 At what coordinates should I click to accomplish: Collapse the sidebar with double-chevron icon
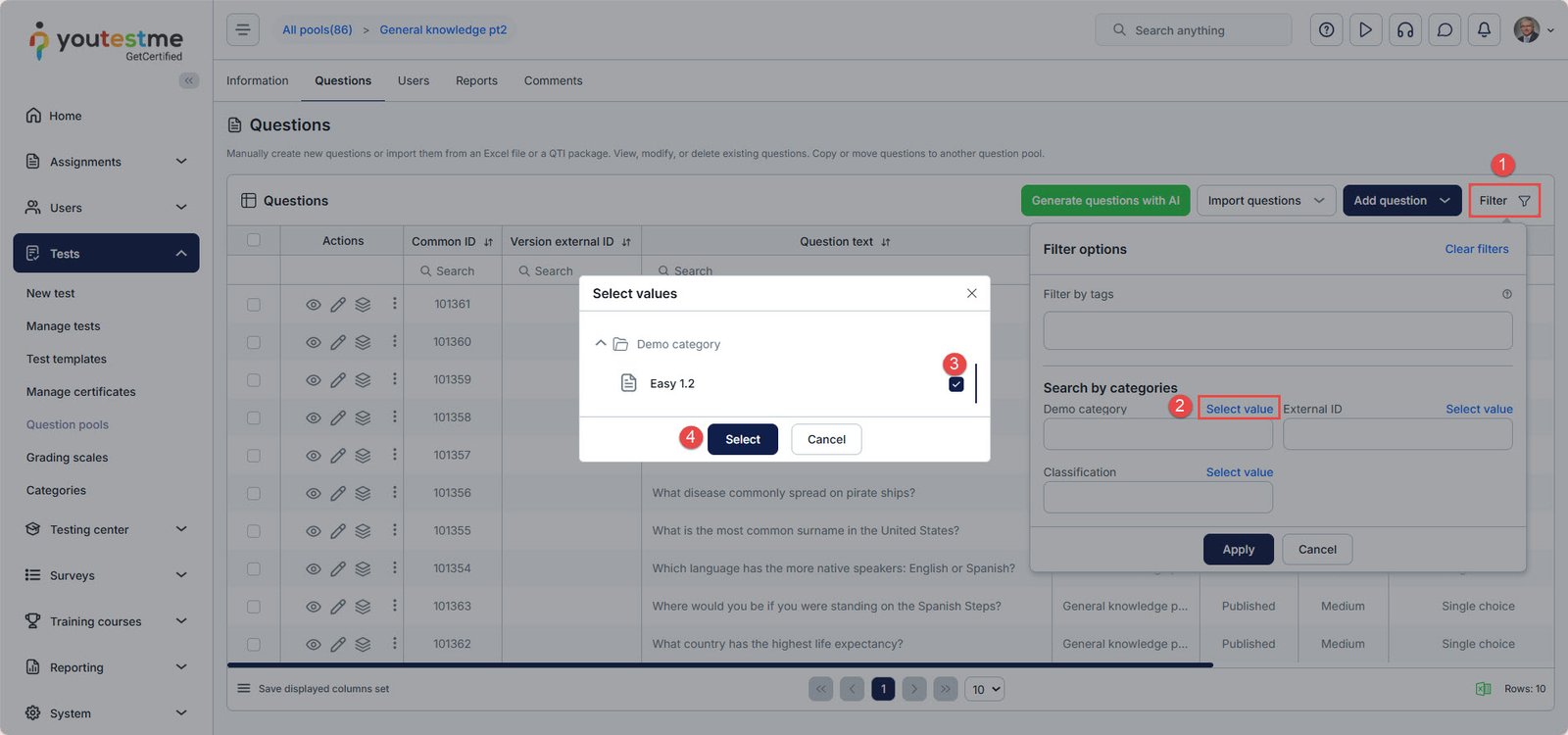tap(189, 80)
